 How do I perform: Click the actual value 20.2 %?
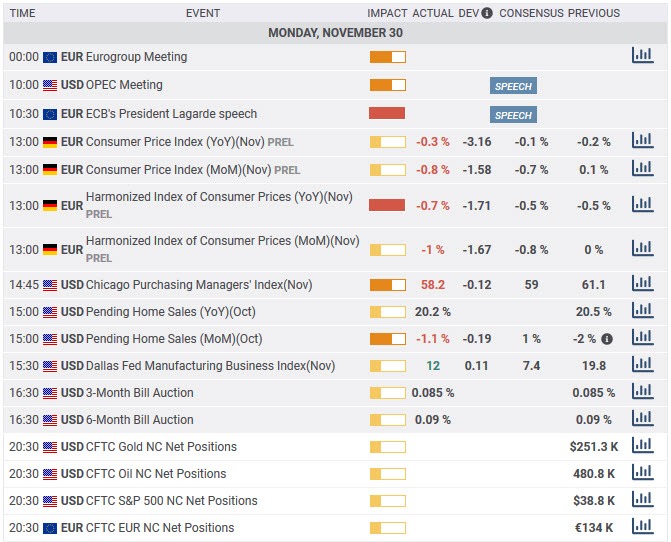coord(433,311)
